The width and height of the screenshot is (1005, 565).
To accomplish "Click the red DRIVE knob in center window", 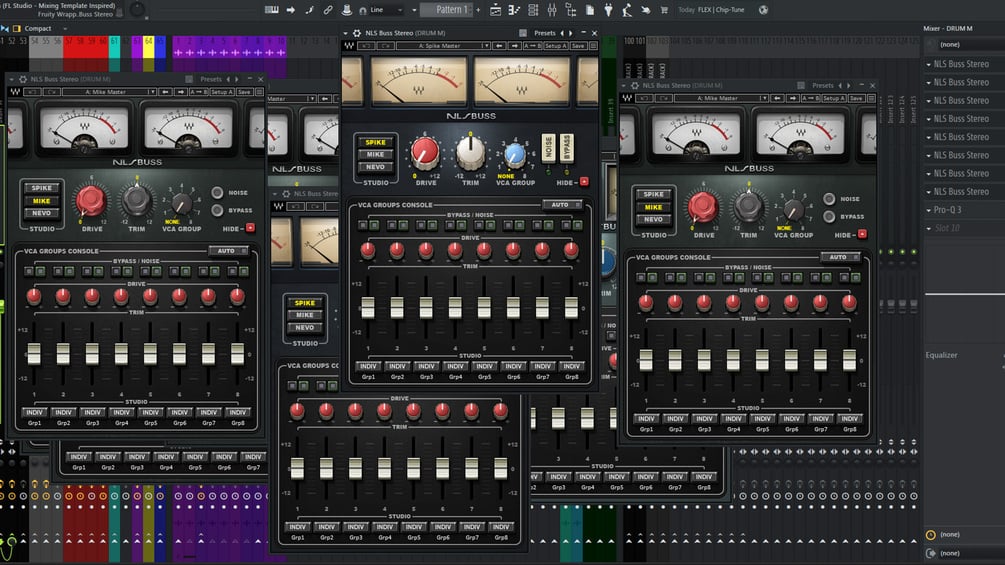I will click(x=425, y=152).
